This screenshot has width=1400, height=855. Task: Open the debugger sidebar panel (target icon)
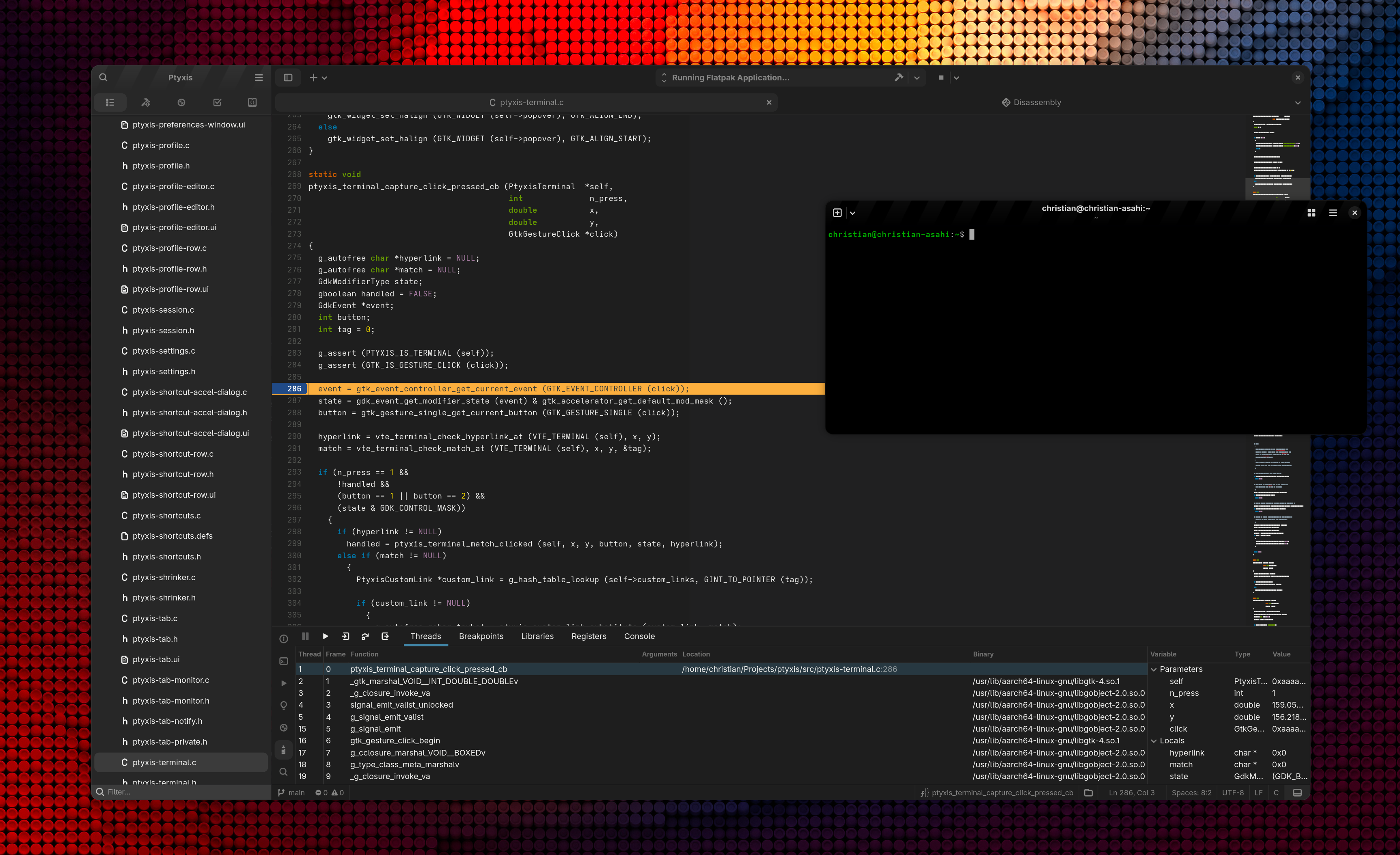pyautogui.click(x=181, y=102)
